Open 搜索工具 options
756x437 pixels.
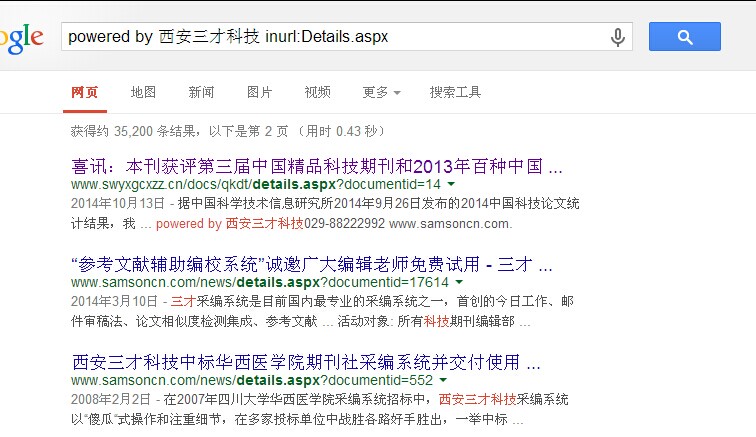click(455, 92)
